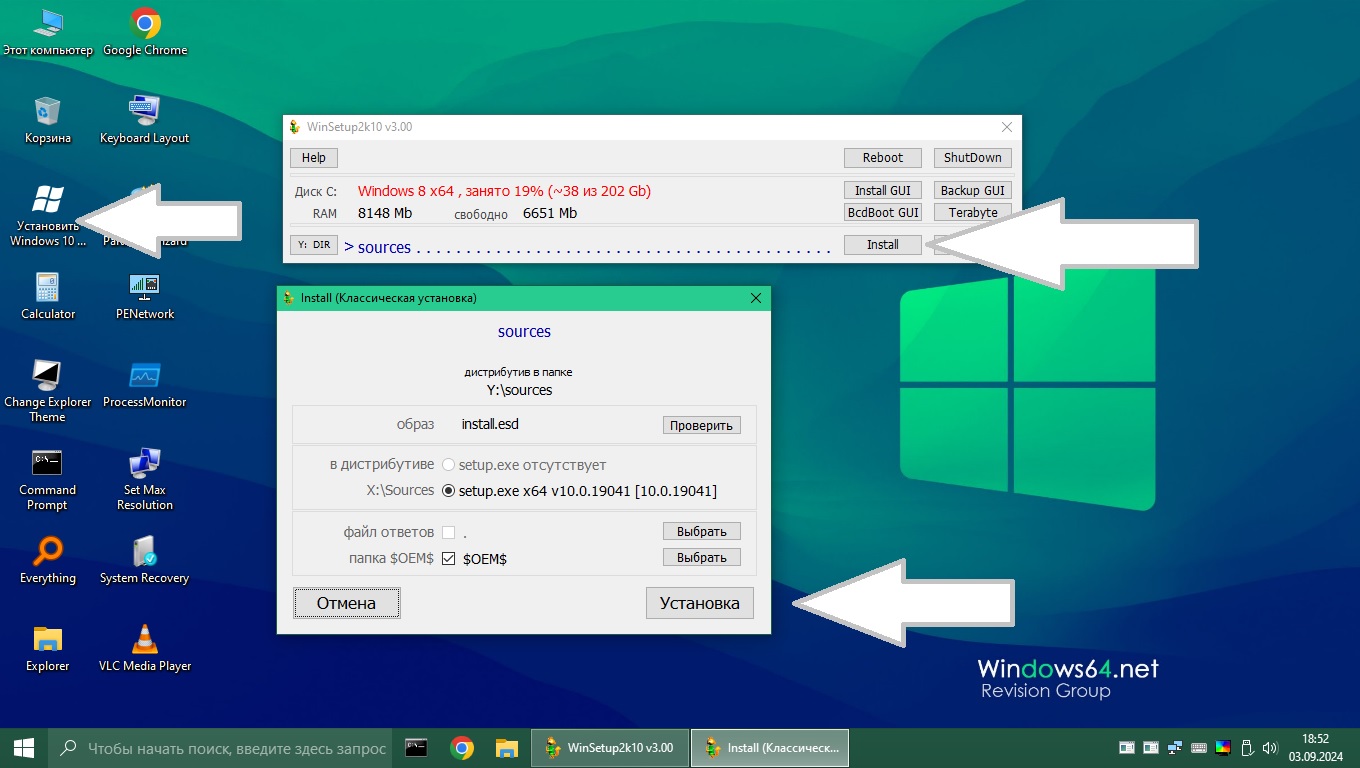This screenshot has width=1360, height=768.
Task: Click the Safely Remove Hardware tray icon
Action: (x=1247, y=747)
